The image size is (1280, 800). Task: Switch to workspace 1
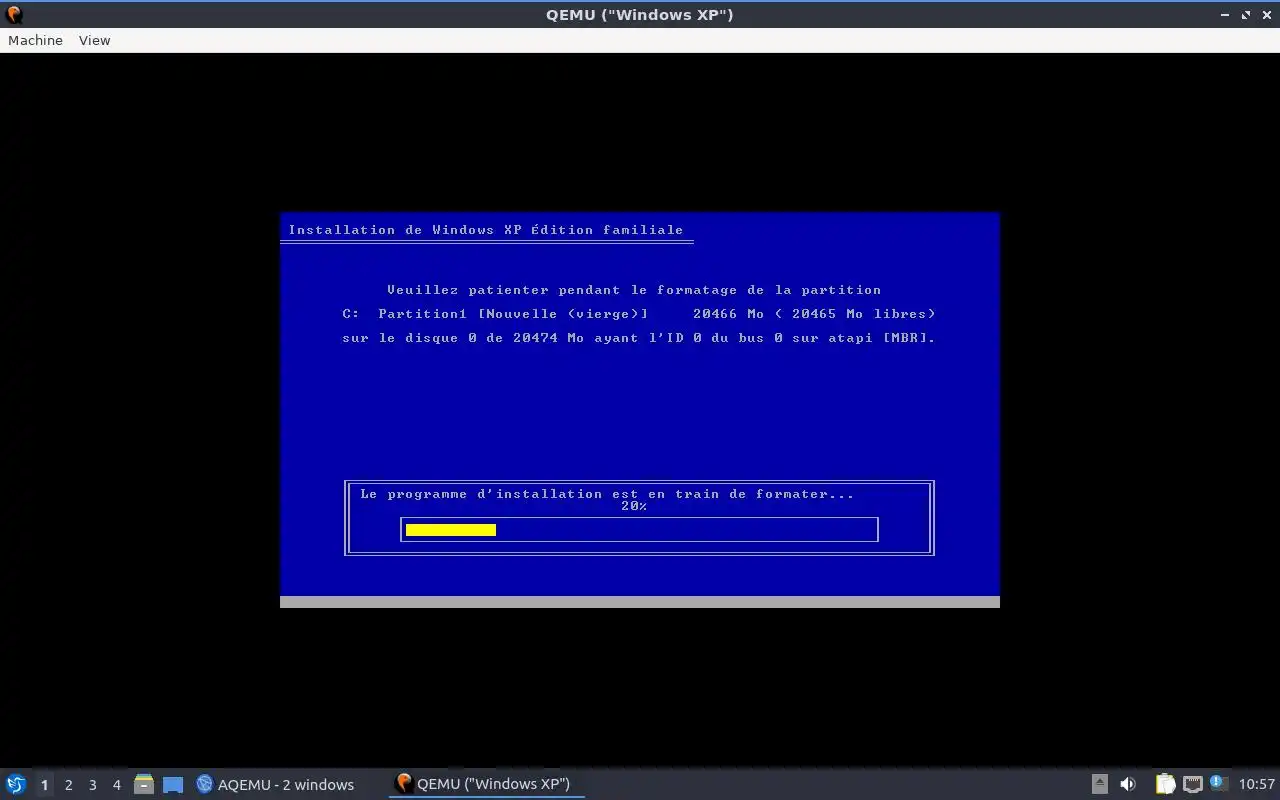pyautogui.click(x=44, y=784)
